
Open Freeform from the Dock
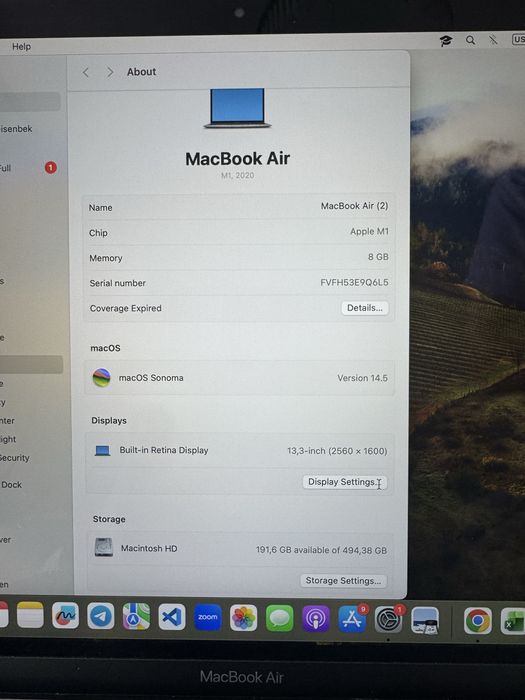tap(65, 616)
